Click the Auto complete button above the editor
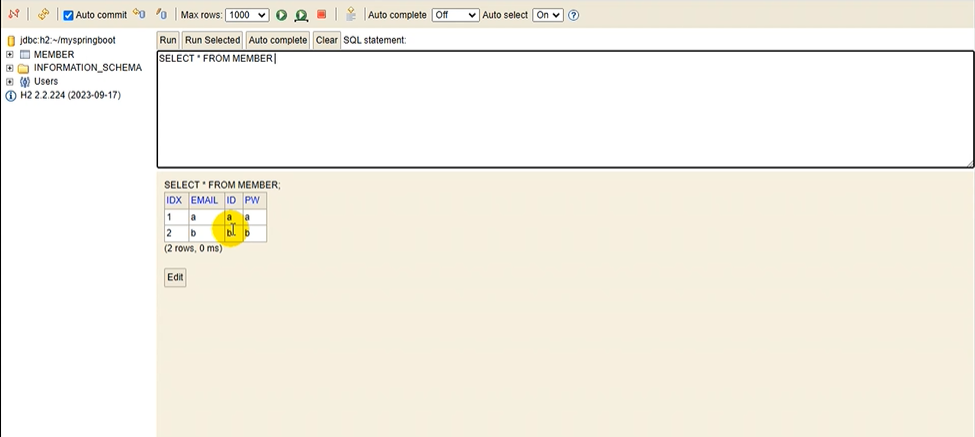 pos(278,40)
